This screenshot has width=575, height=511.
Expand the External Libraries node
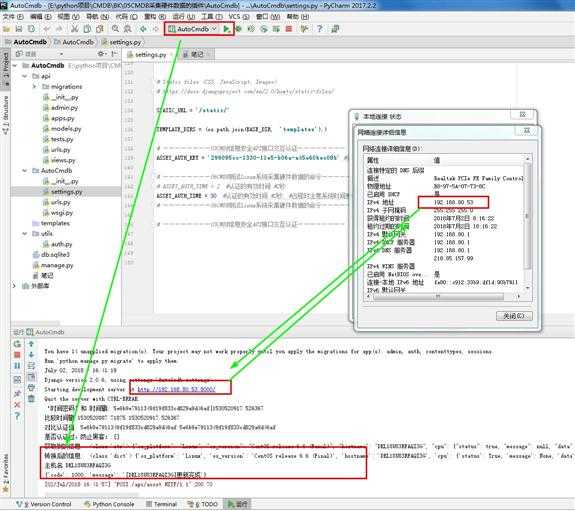pos(14,286)
